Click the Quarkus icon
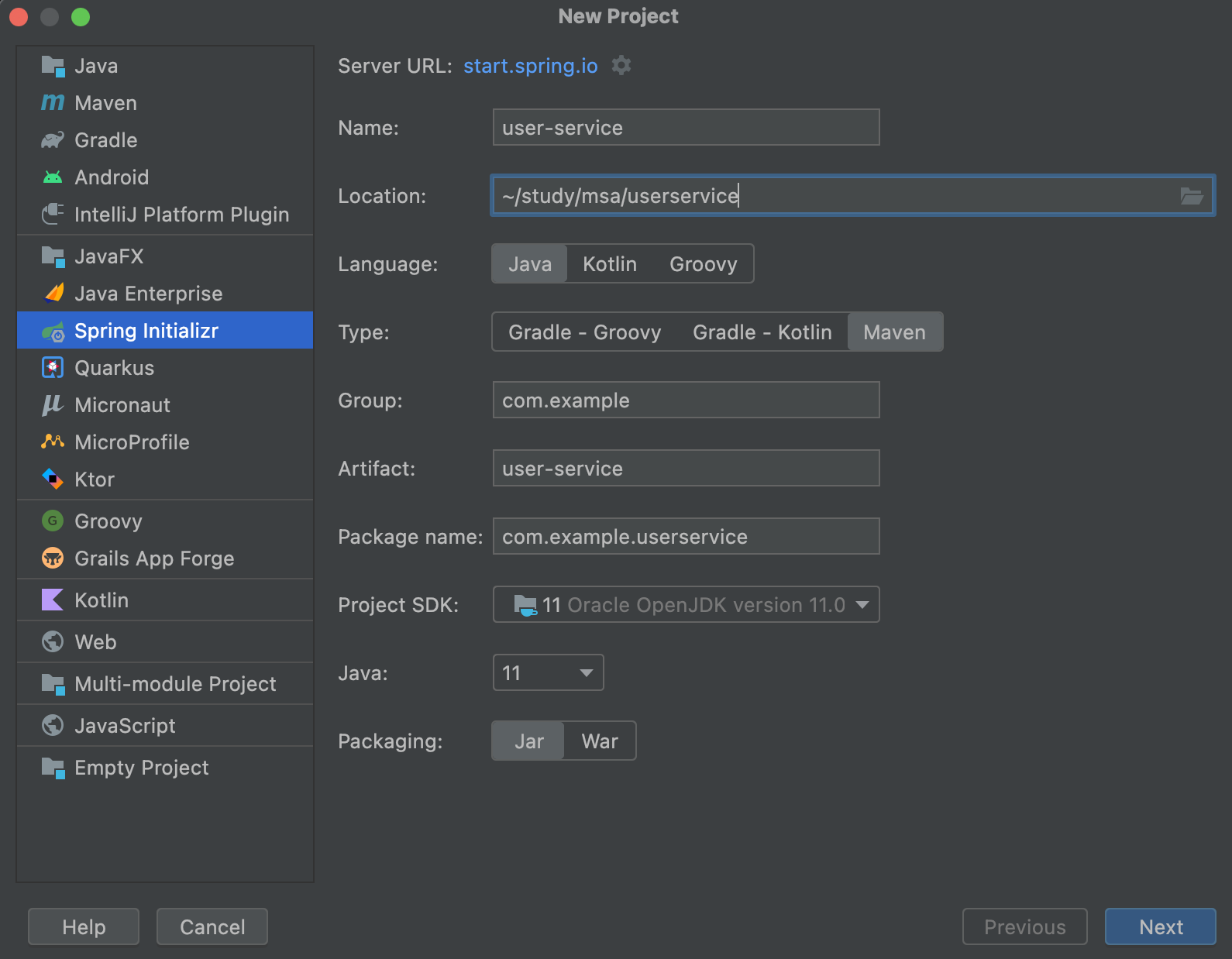Image resolution: width=1232 pixels, height=959 pixels. point(53,368)
